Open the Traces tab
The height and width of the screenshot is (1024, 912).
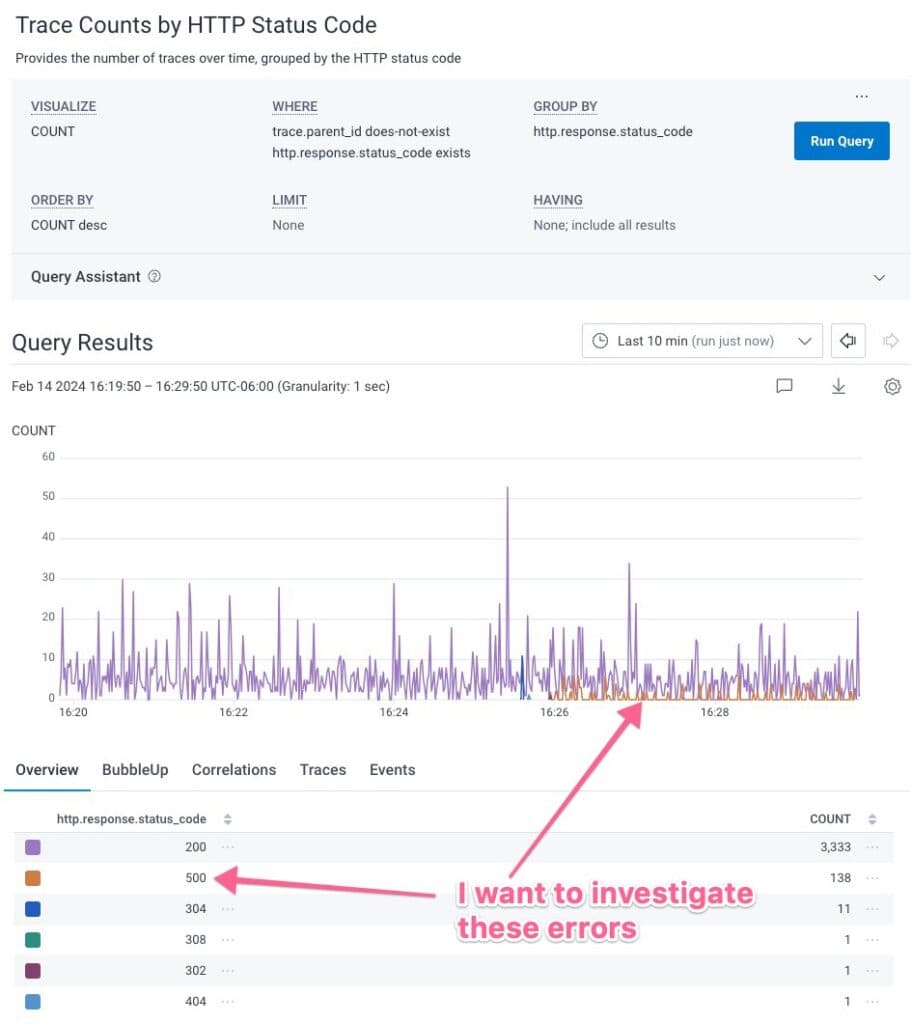tap(322, 770)
